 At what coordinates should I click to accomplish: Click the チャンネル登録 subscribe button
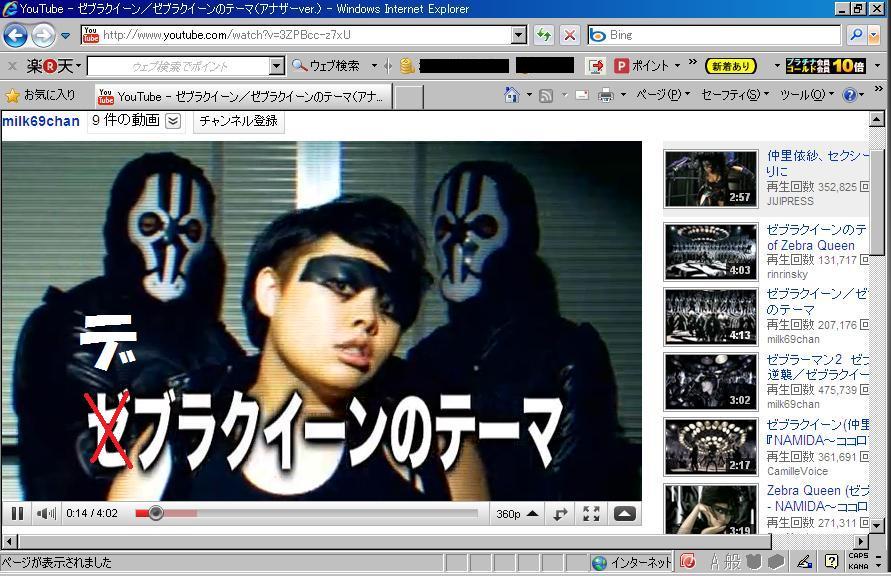point(238,120)
